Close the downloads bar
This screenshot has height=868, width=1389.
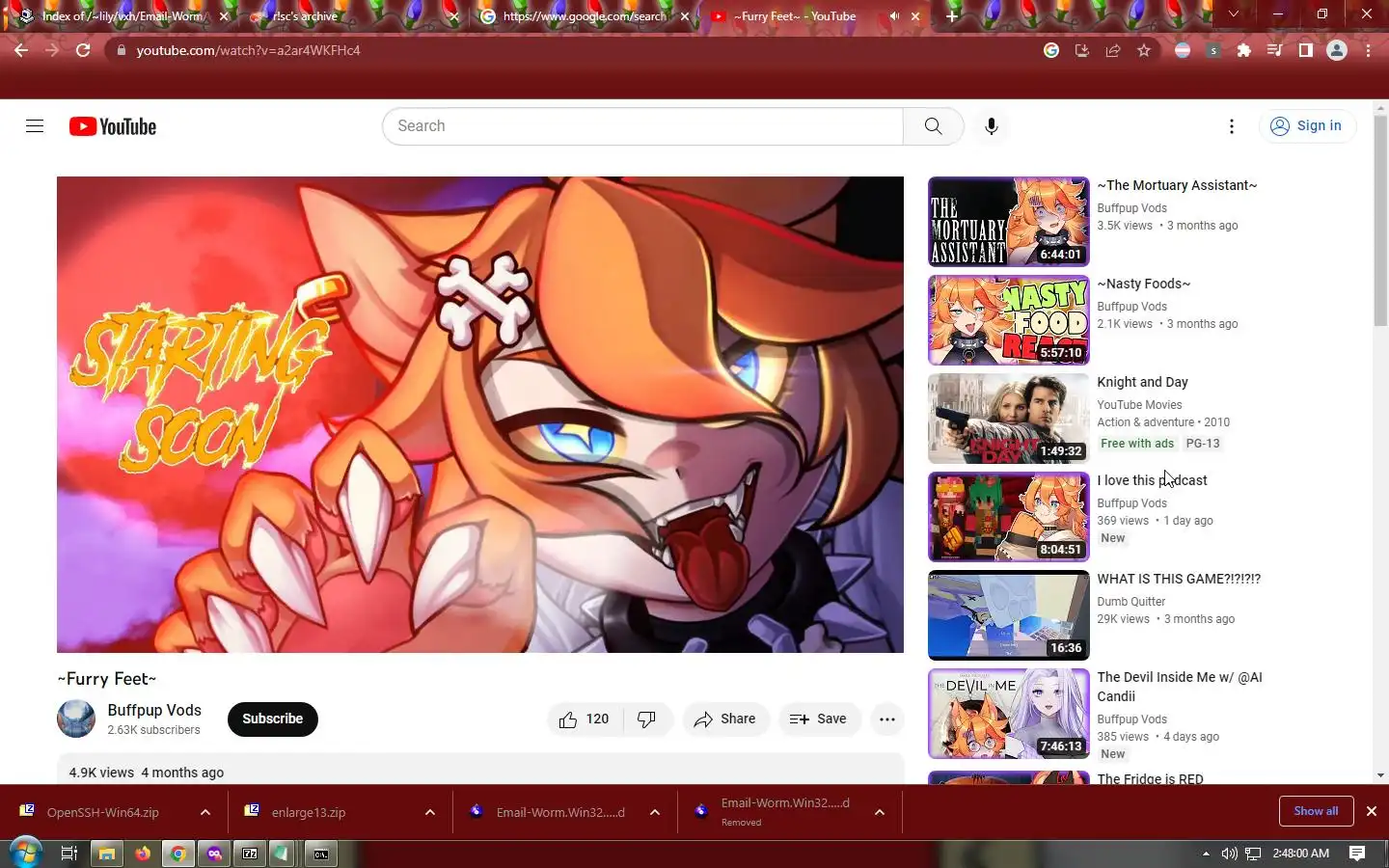pos(1371,811)
